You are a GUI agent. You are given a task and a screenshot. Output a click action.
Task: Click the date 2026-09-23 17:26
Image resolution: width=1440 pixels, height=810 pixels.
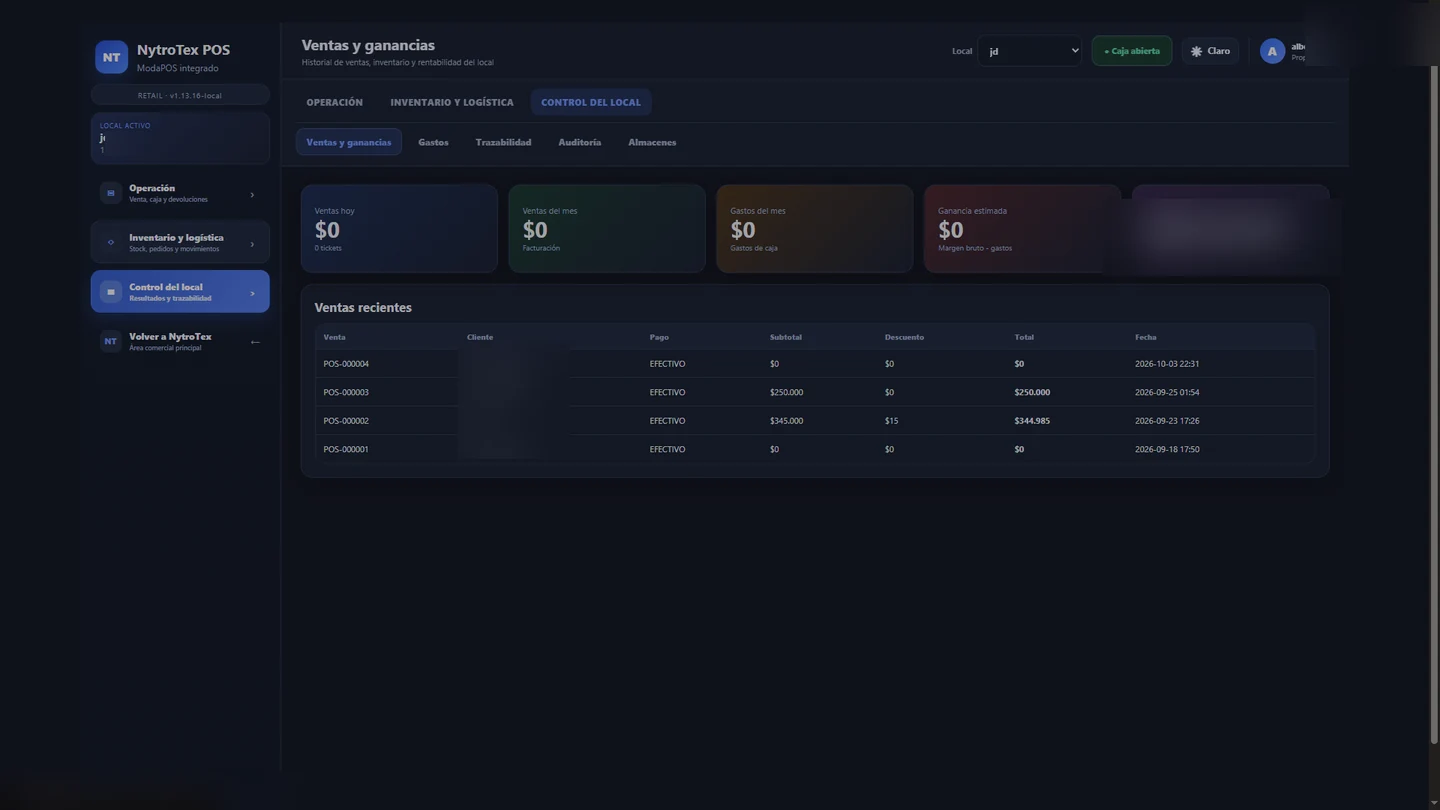(1167, 421)
